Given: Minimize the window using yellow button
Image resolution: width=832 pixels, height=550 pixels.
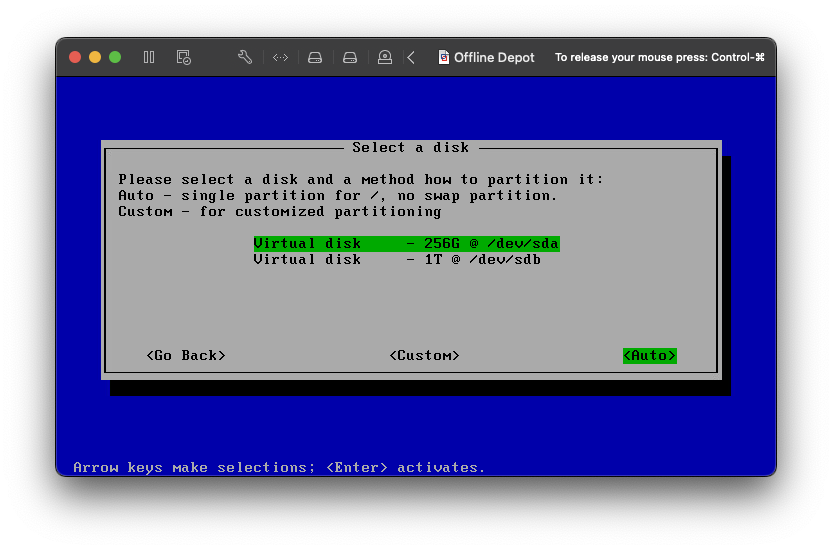Looking at the screenshot, I should pyautogui.click(x=95, y=57).
